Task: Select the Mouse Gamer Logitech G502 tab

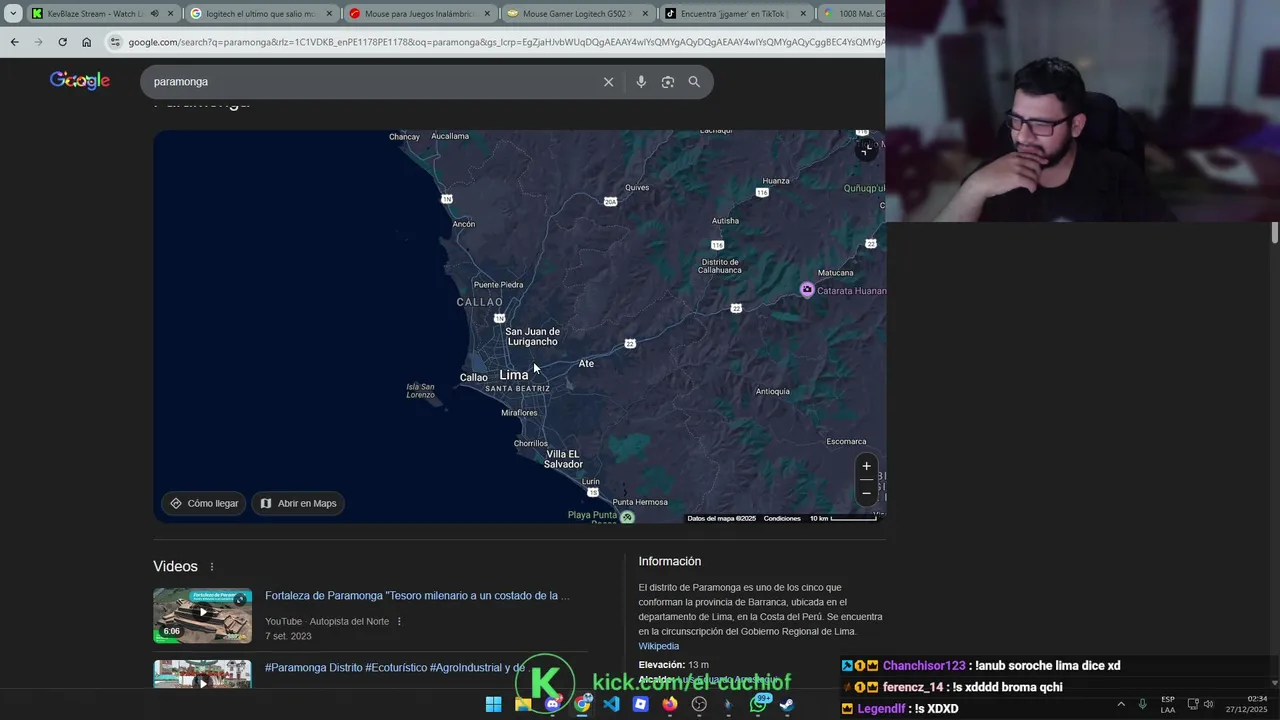Action: coord(578,14)
